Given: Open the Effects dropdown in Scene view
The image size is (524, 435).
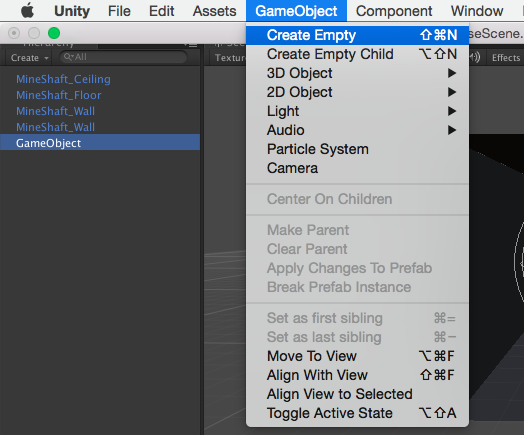Looking at the screenshot, I should click(x=506, y=57).
